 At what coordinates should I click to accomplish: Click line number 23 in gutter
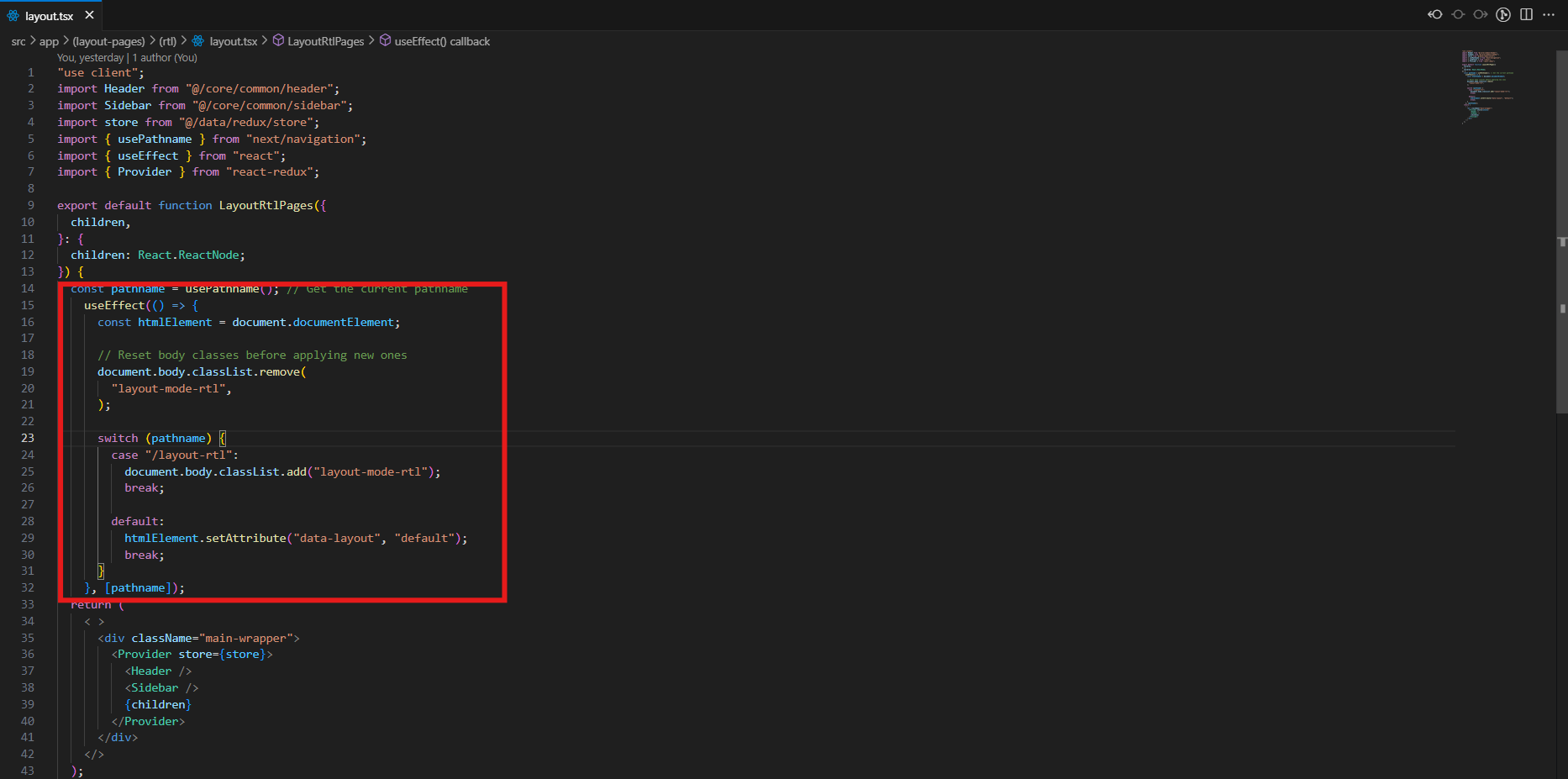28,438
